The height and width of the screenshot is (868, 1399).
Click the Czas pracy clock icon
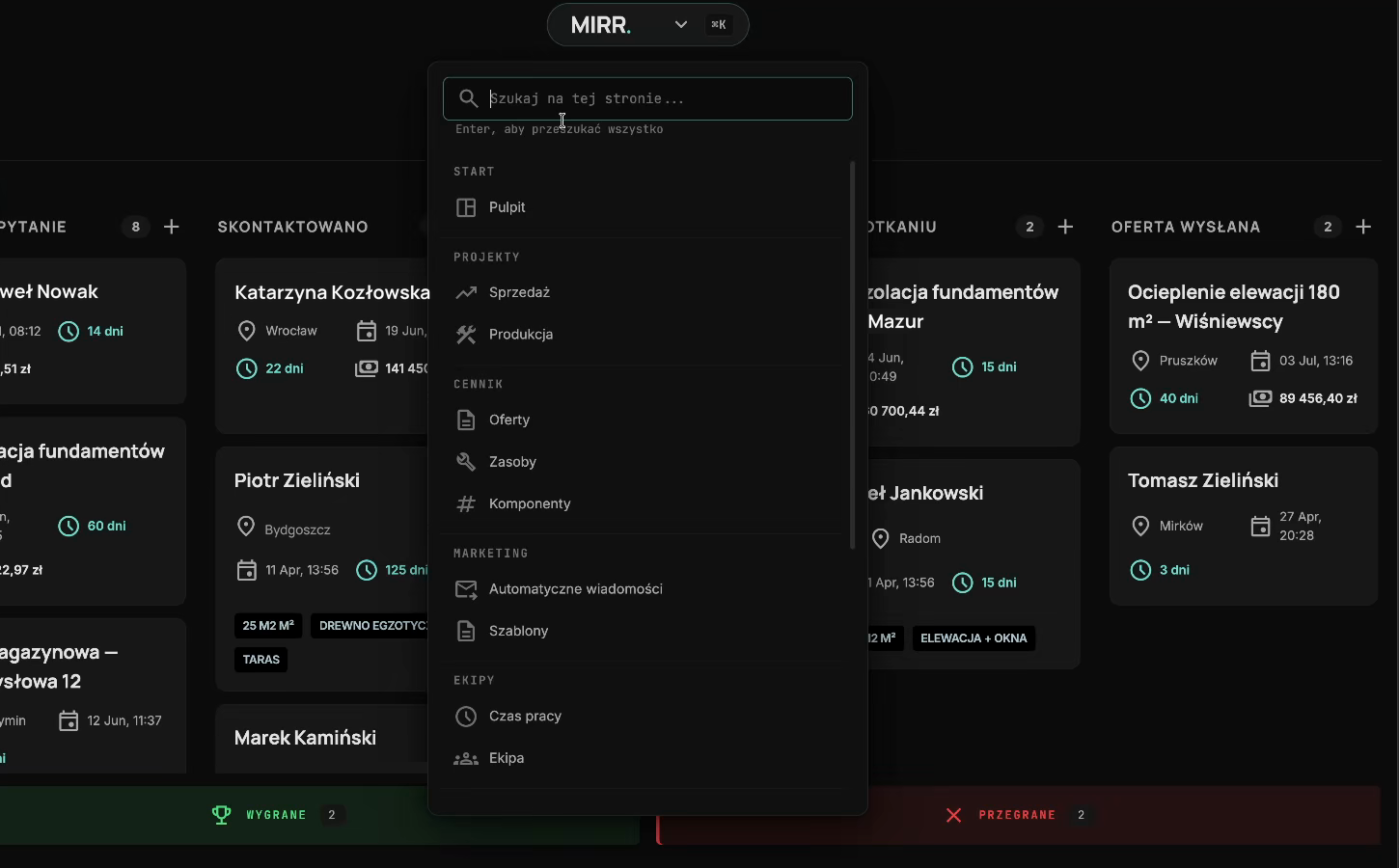click(x=466, y=717)
